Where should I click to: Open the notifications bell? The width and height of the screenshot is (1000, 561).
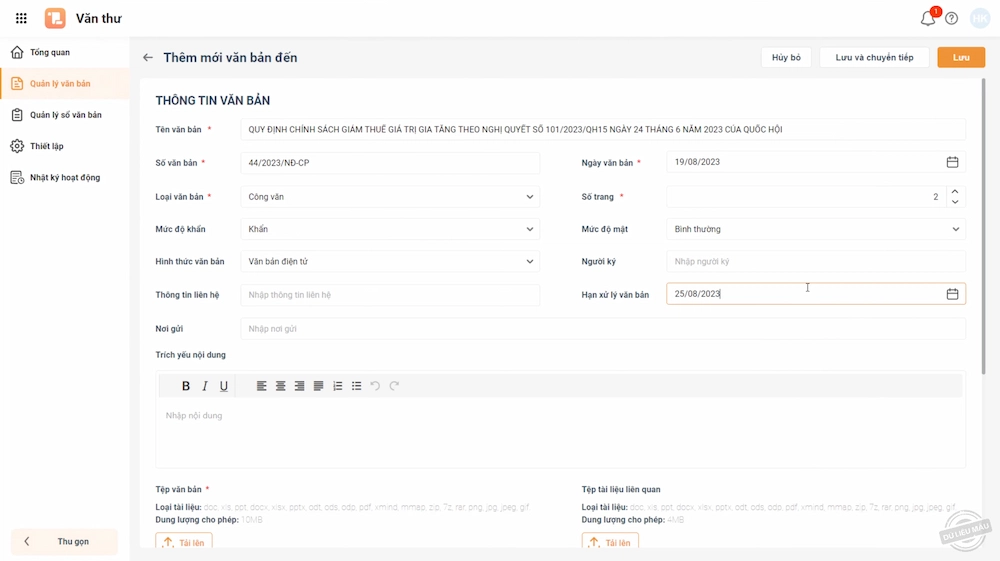tap(928, 18)
